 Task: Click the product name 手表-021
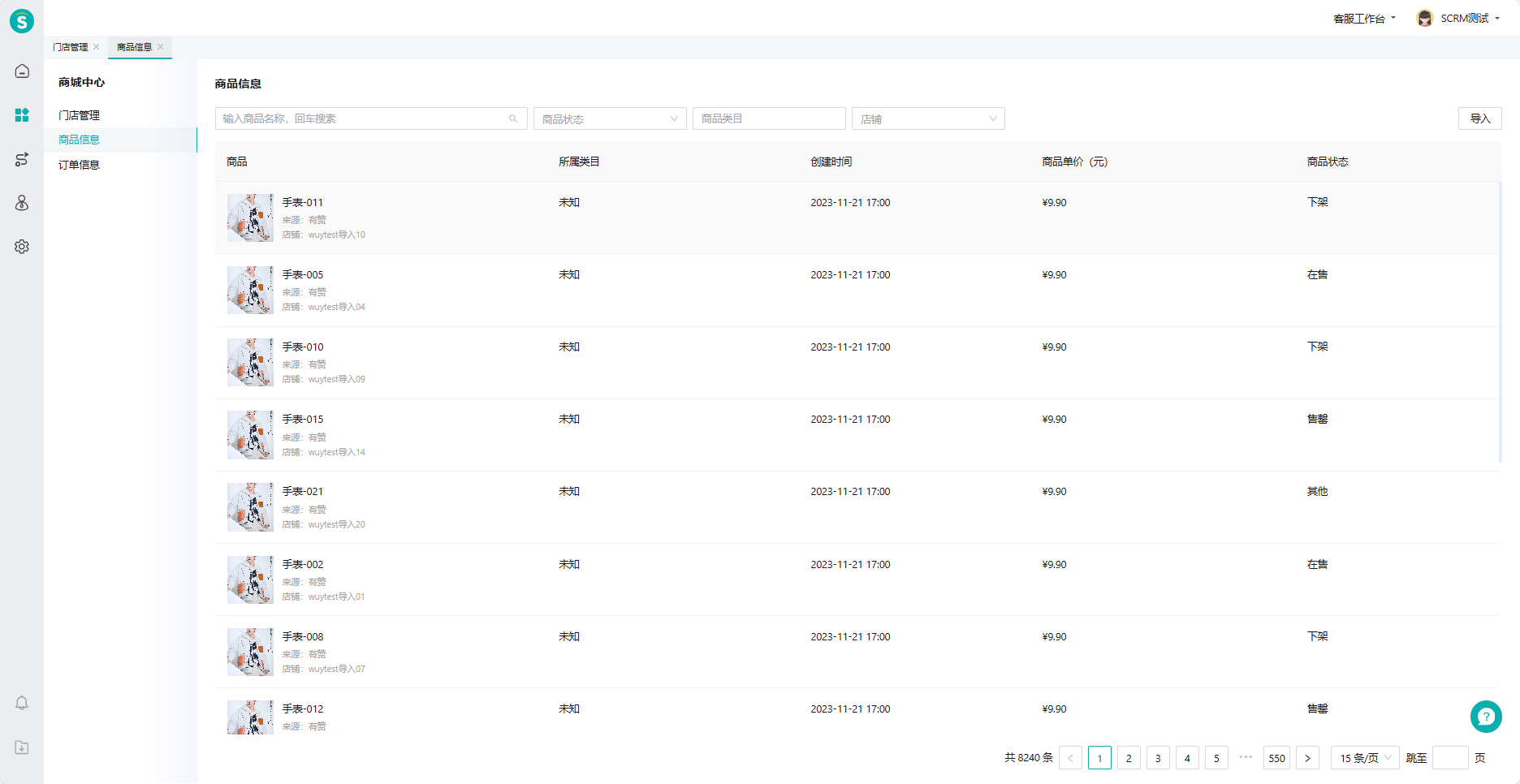(303, 491)
